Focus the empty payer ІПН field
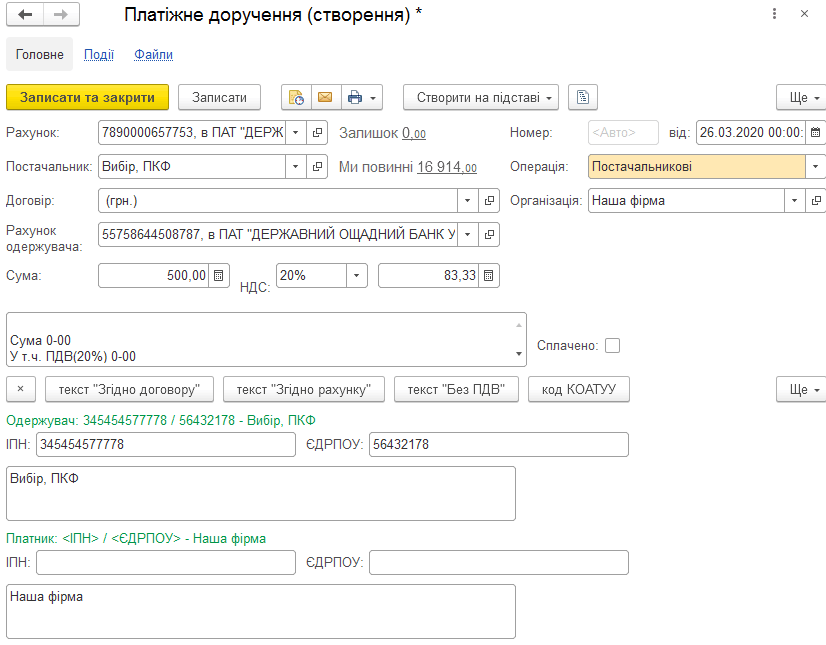This screenshot has width=826, height=645. tap(166, 562)
